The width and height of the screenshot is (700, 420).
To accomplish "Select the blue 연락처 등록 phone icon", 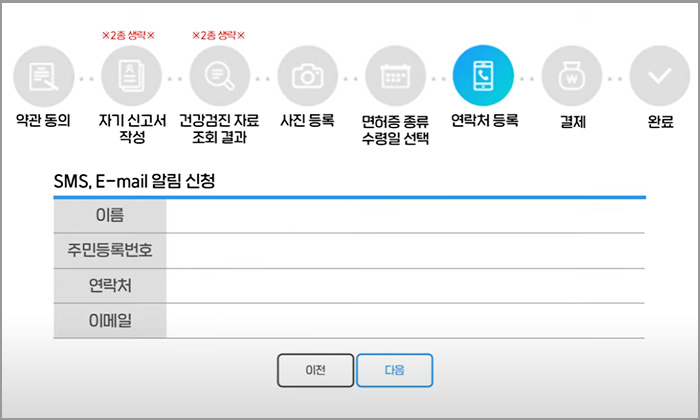I will [x=483, y=75].
